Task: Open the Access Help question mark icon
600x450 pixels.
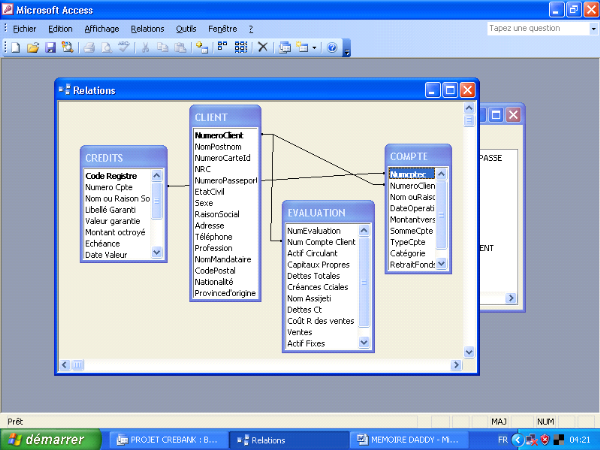Action: tap(332, 47)
